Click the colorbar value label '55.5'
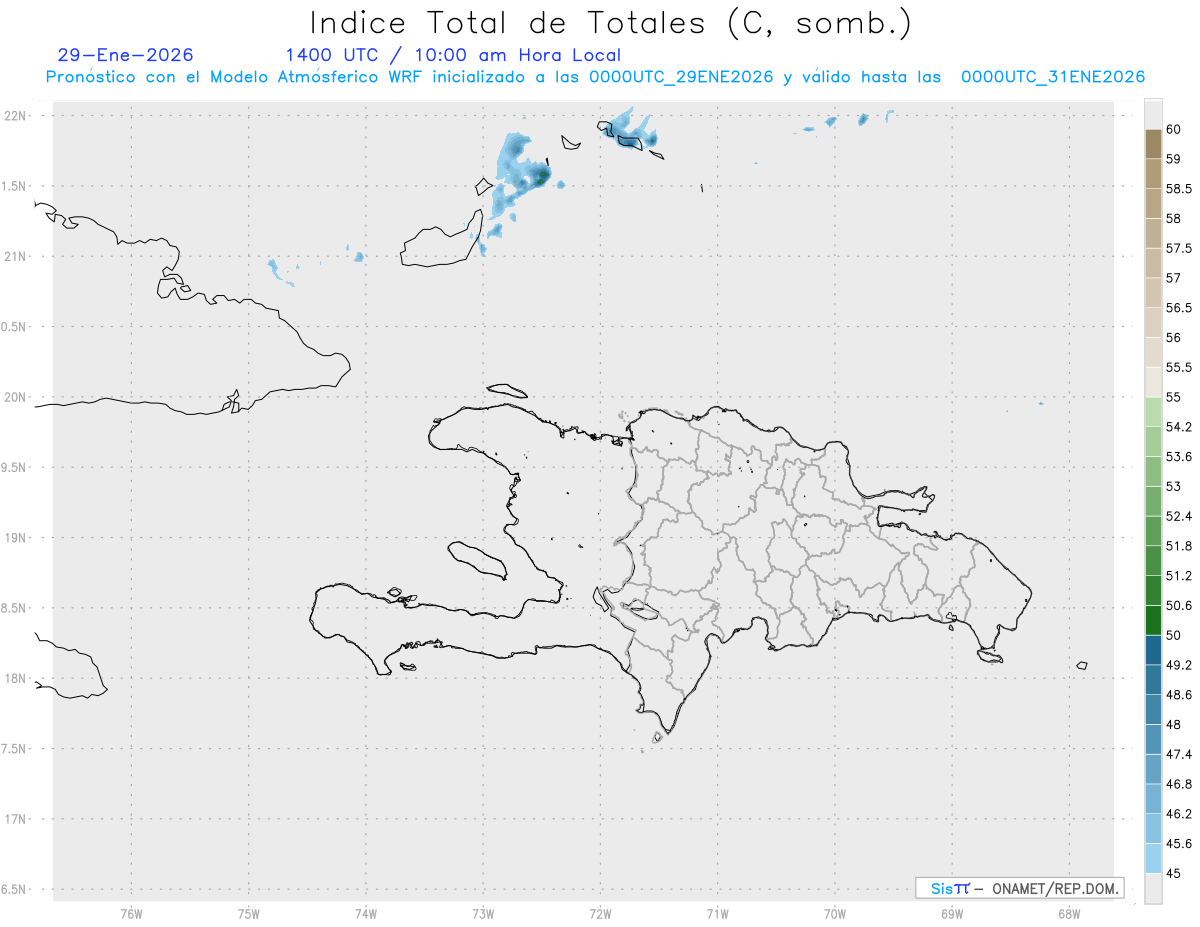Viewport: 1200px width, 927px height. pyautogui.click(x=1178, y=368)
